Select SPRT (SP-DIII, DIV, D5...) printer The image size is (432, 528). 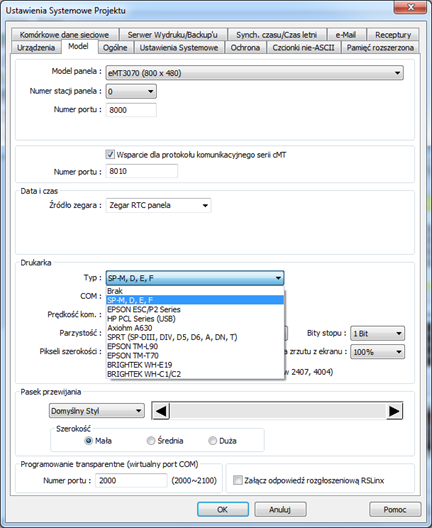click(195, 337)
